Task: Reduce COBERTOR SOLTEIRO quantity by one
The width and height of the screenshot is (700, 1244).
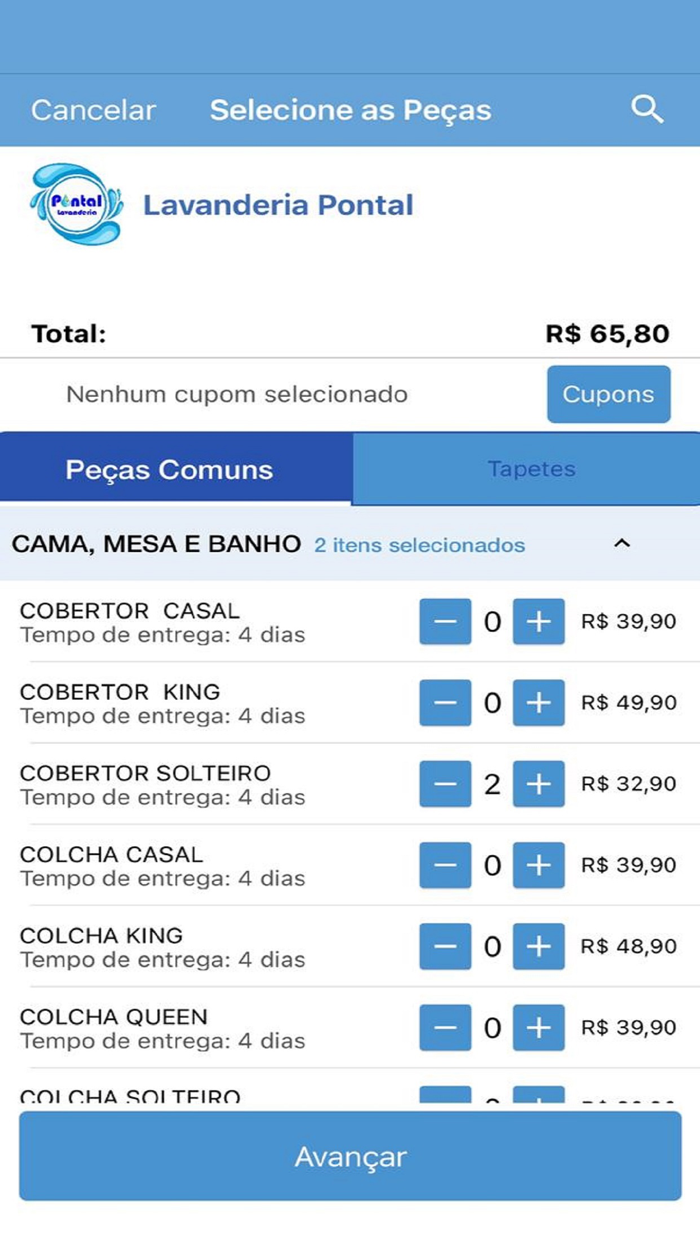Action: [x=445, y=784]
